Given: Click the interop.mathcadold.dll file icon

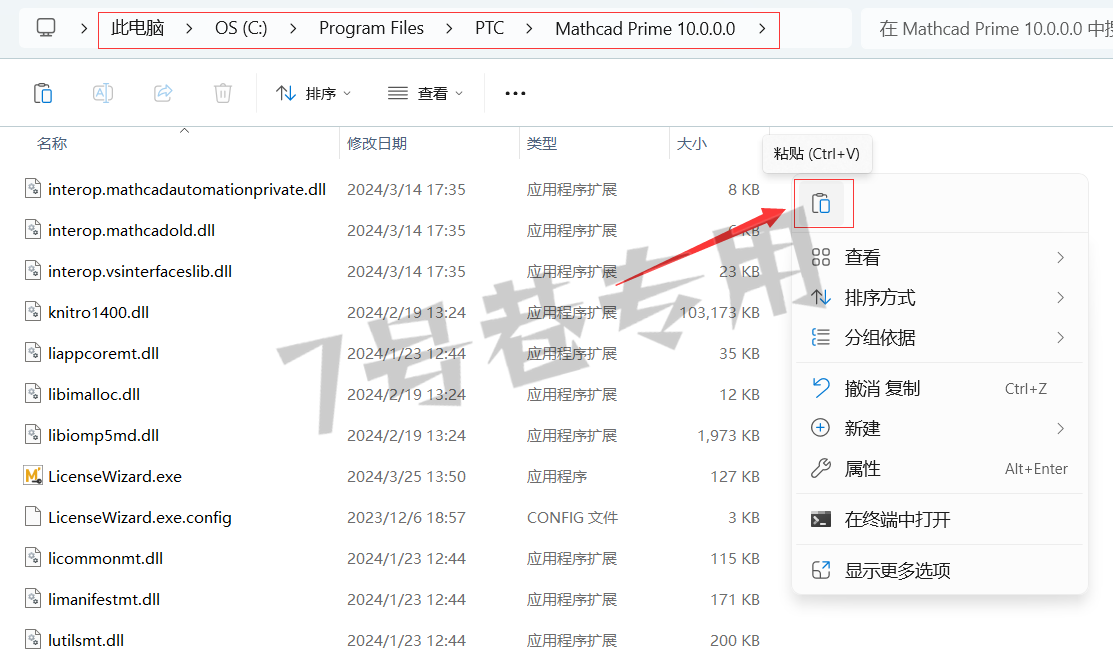Looking at the screenshot, I should click(x=33, y=230).
